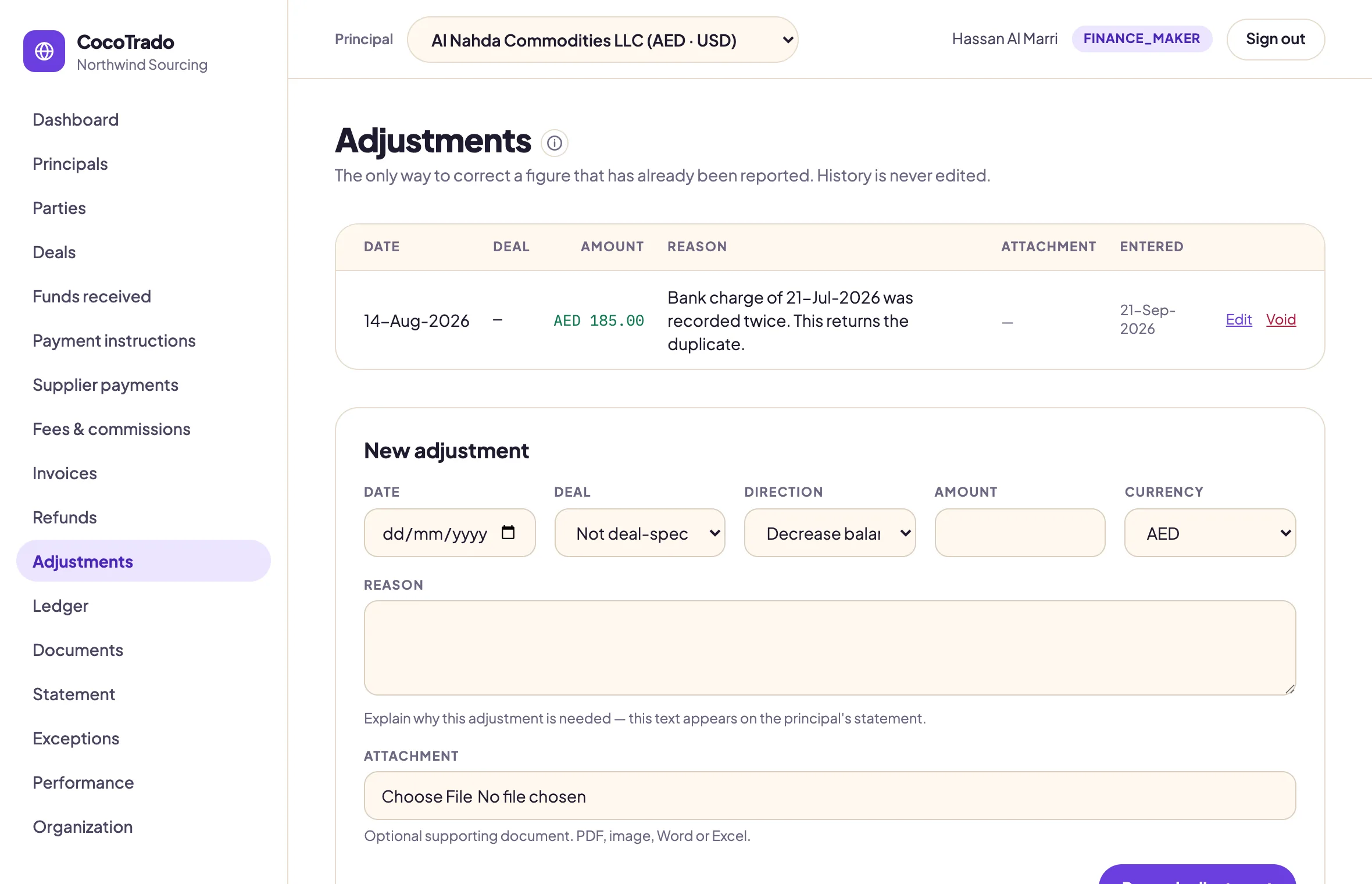Click the Hassan Al Marri user name
The width and height of the screenshot is (1372, 884).
point(1005,39)
